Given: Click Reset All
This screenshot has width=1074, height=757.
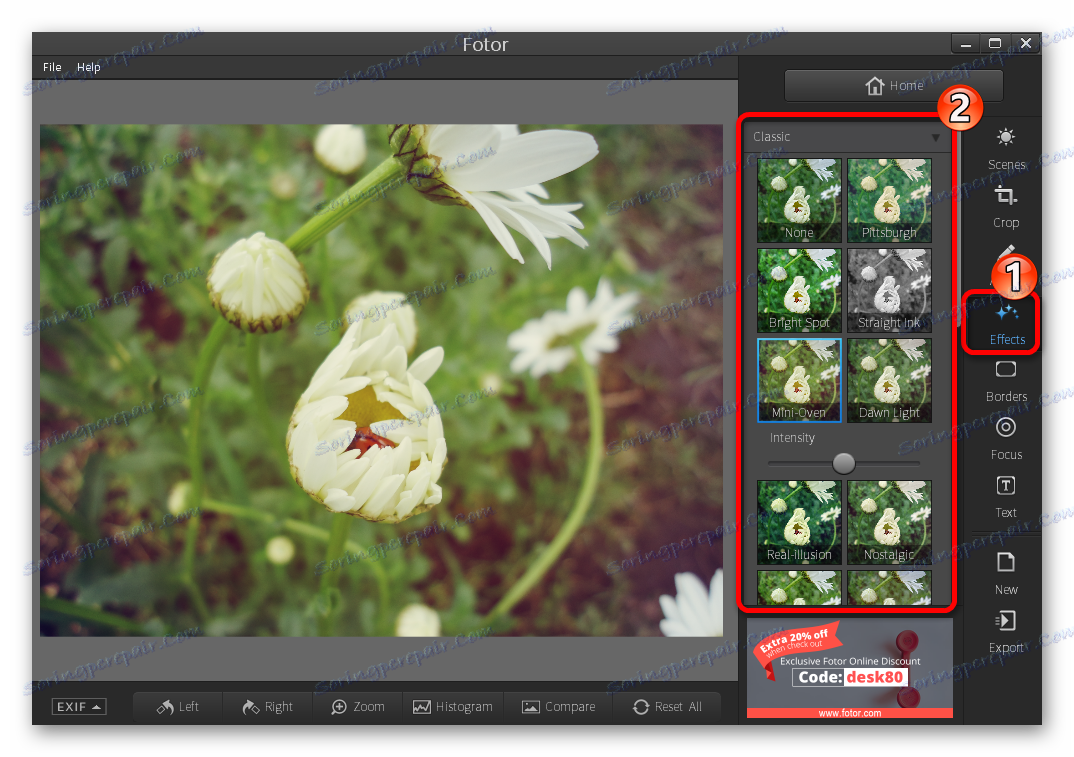Looking at the screenshot, I should [x=667, y=706].
